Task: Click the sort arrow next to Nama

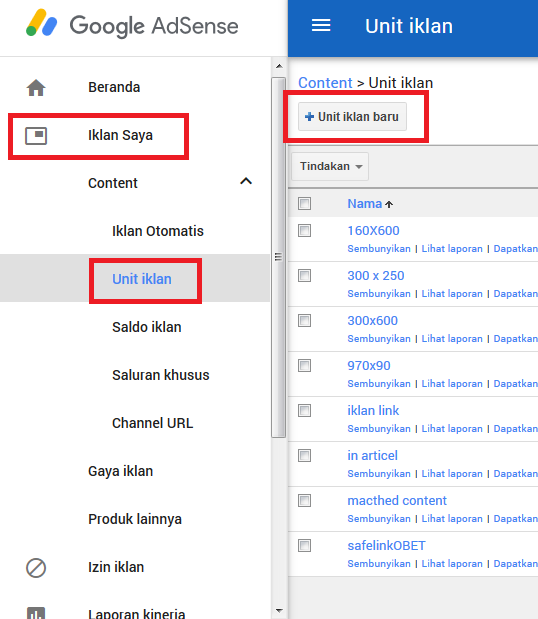Action: point(389,204)
